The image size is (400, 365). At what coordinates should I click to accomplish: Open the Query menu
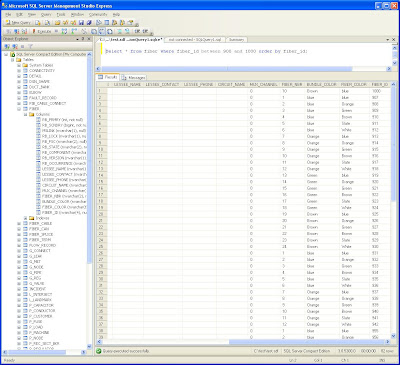[46, 15]
